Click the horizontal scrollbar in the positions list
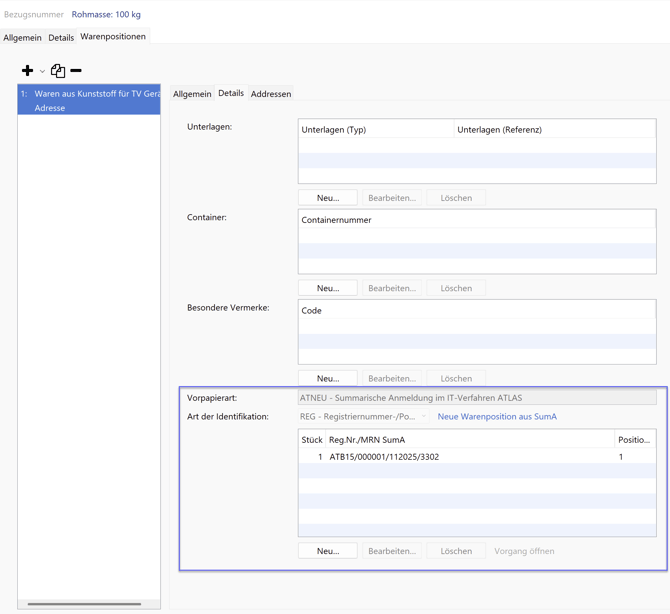The height and width of the screenshot is (614, 670). pos(84,604)
